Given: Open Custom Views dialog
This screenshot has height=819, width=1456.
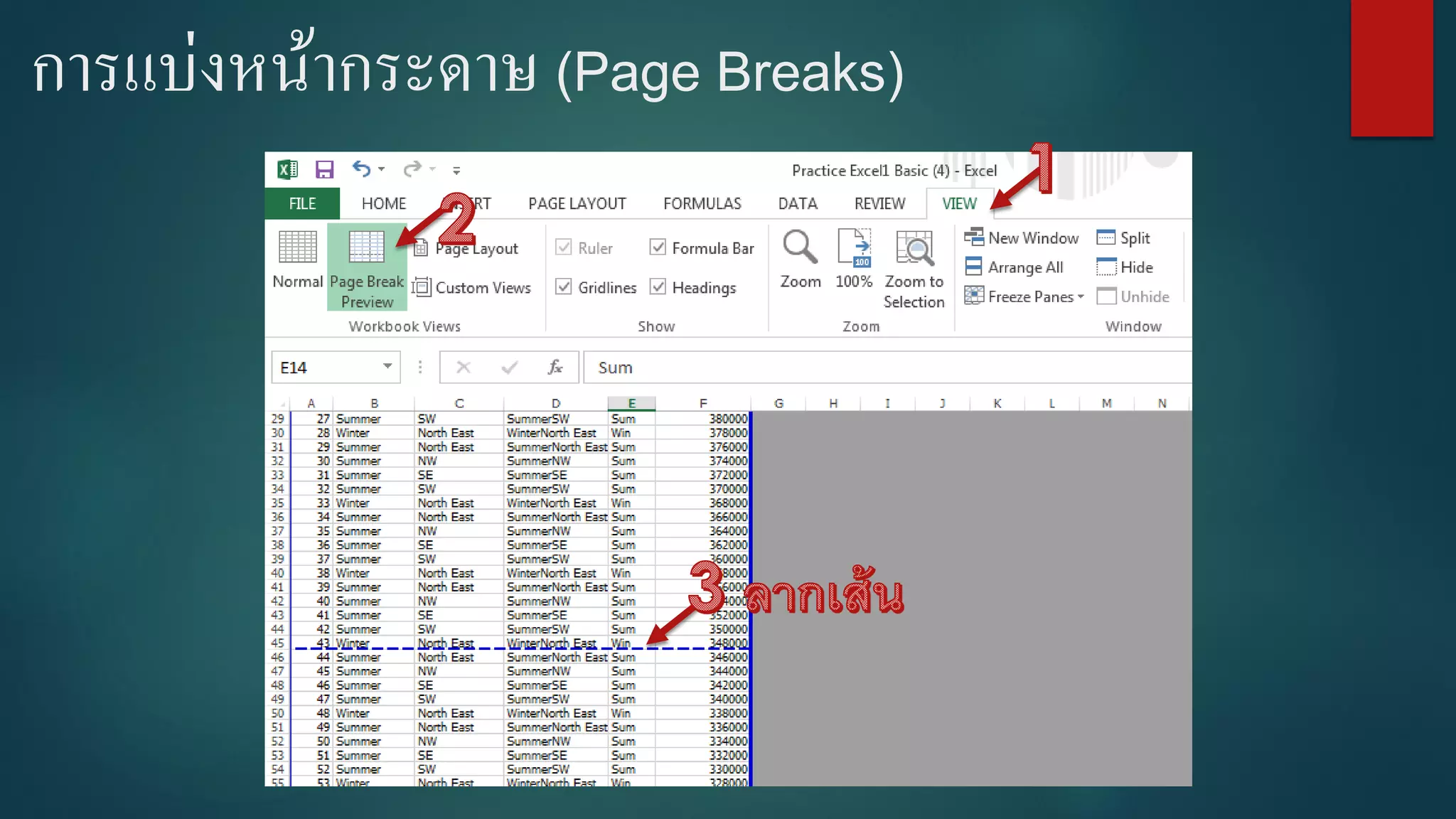Looking at the screenshot, I should coord(472,287).
